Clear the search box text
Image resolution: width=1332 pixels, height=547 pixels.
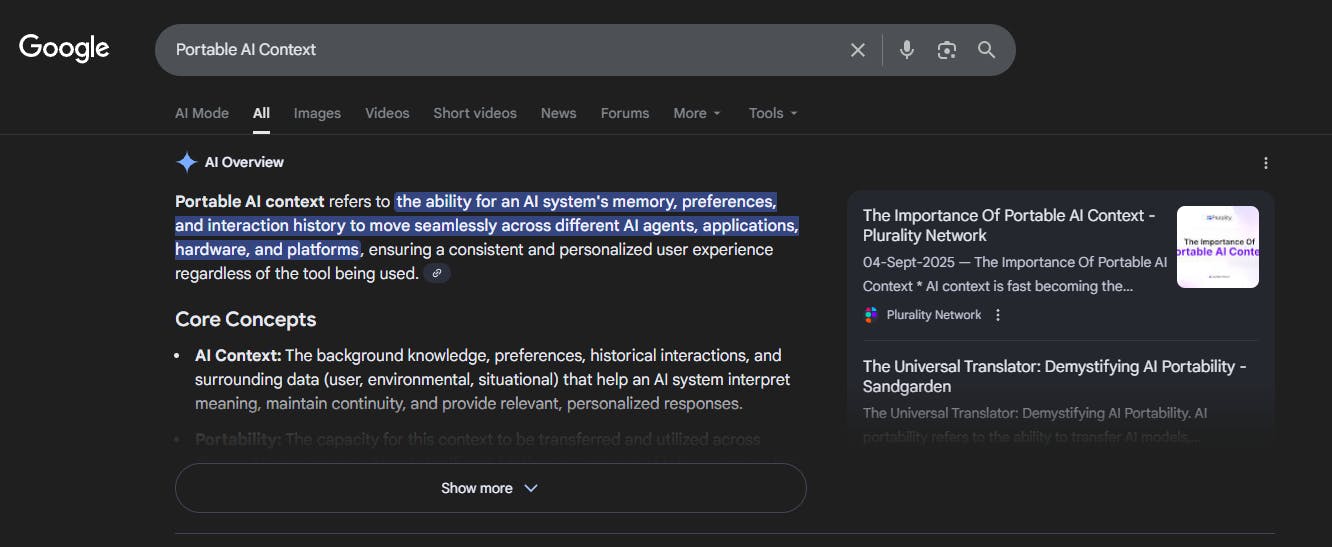tap(857, 50)
